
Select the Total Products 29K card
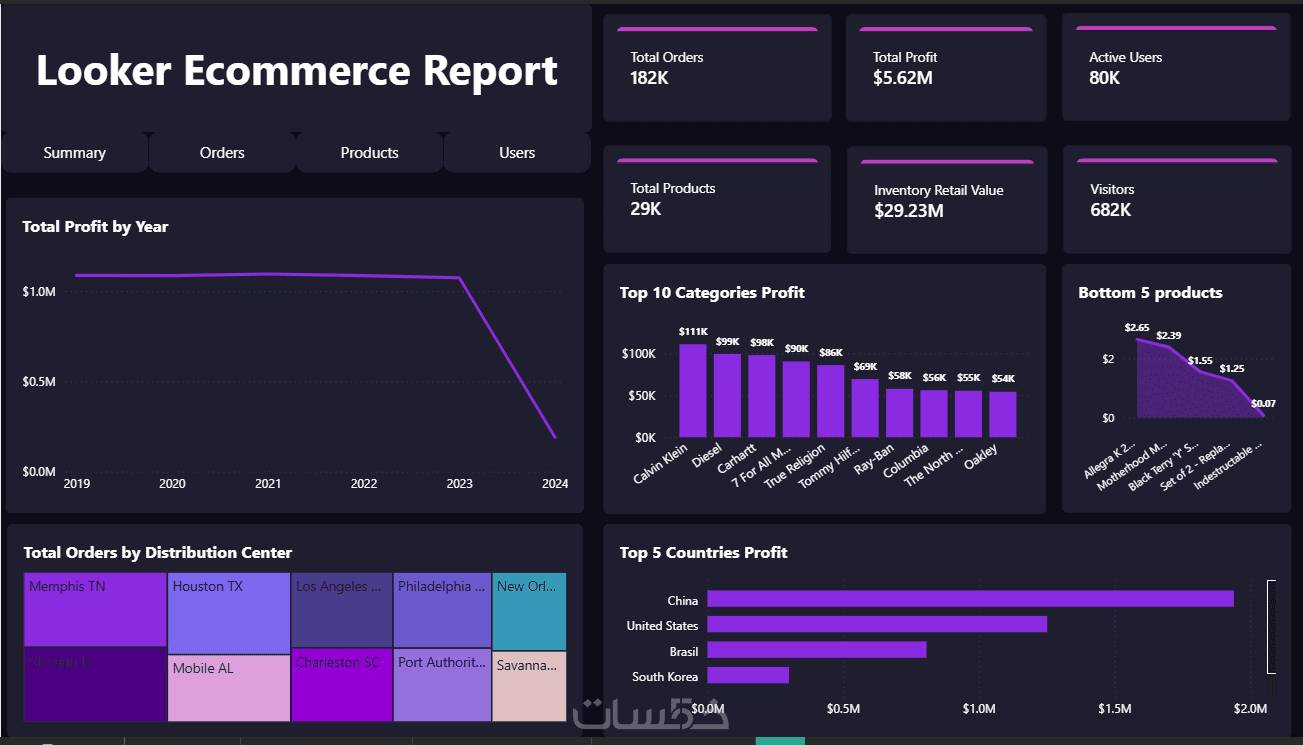(x=717, y=200)
